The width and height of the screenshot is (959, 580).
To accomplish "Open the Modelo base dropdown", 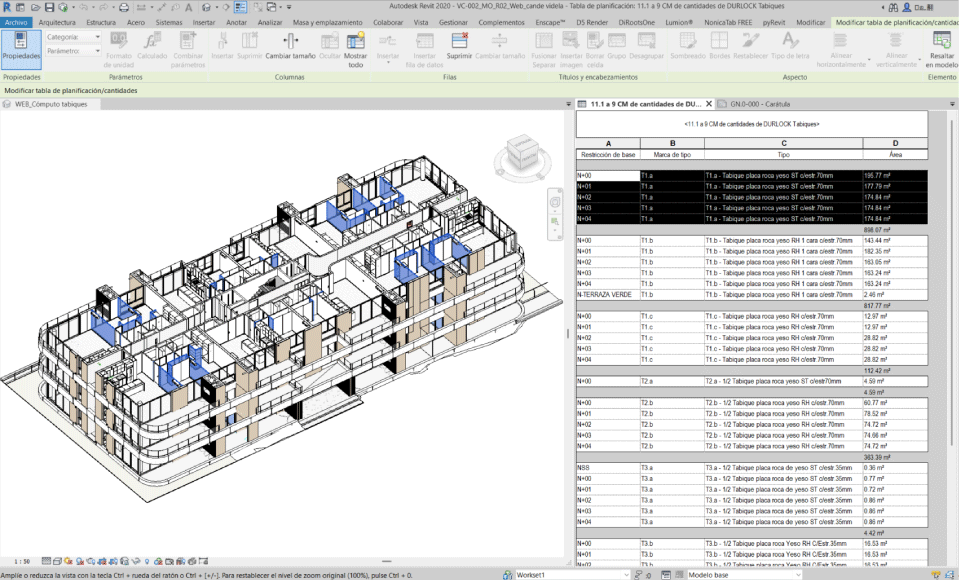I will [x=746, y=575].
